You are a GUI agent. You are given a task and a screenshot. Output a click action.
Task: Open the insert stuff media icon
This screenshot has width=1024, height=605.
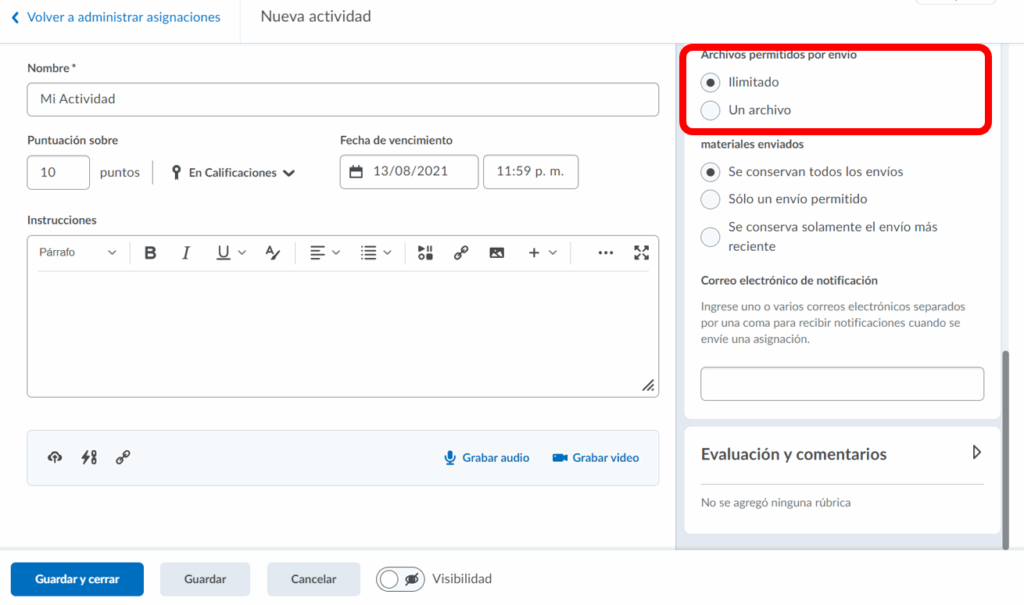426,253
